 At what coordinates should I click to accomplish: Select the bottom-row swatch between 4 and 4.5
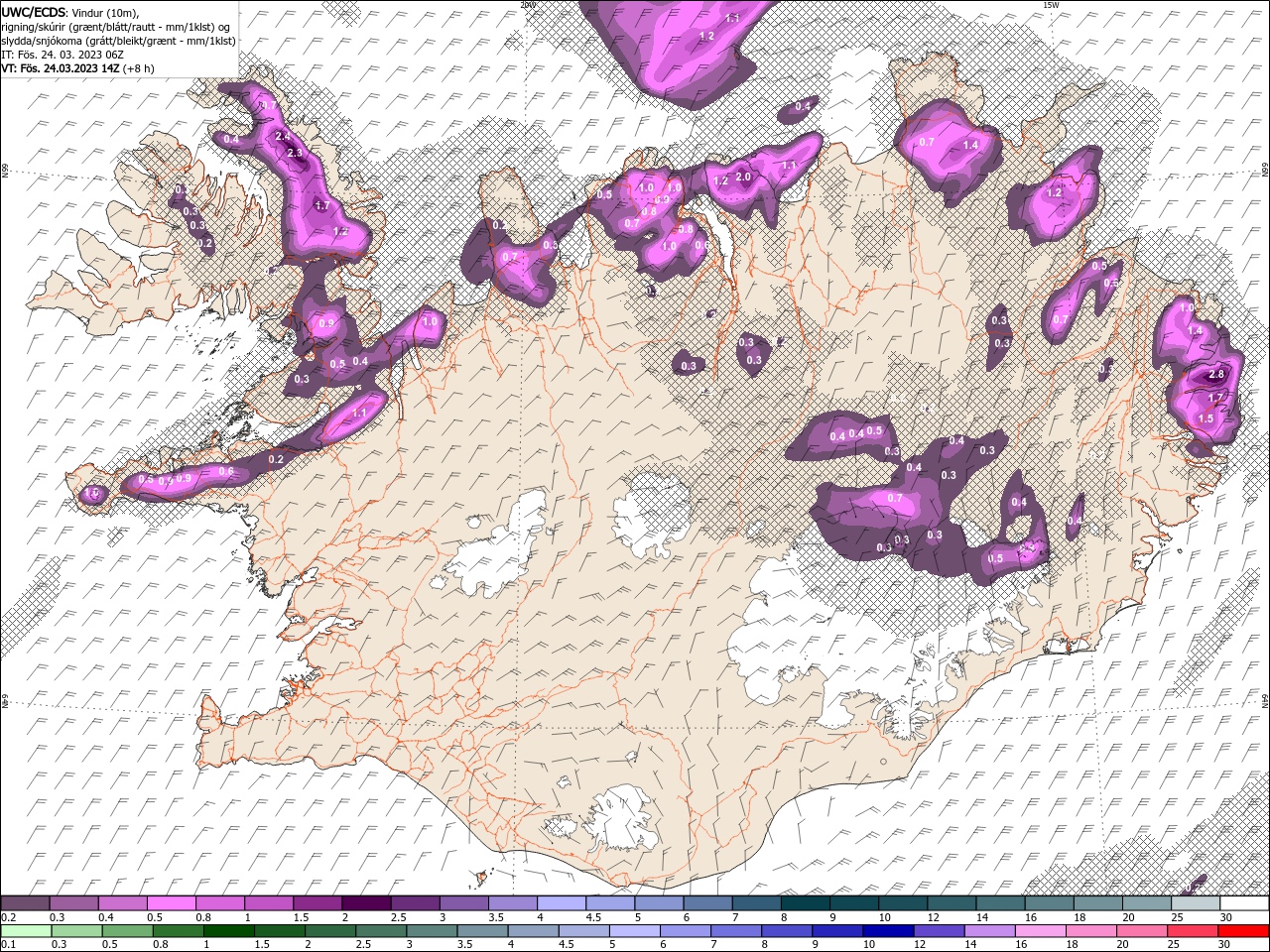click(533, 931)
